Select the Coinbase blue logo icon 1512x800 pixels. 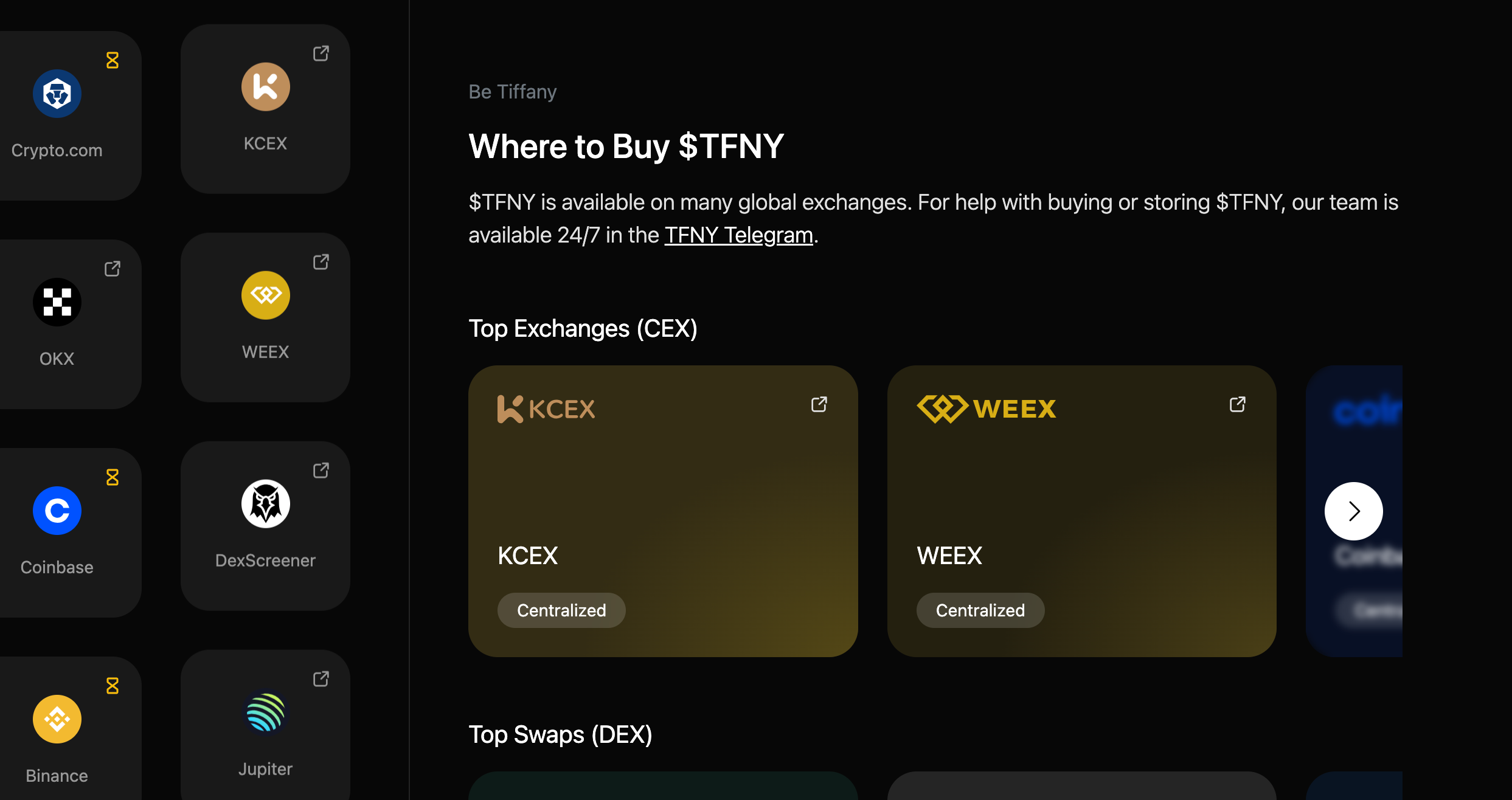(x=57, y=511)
